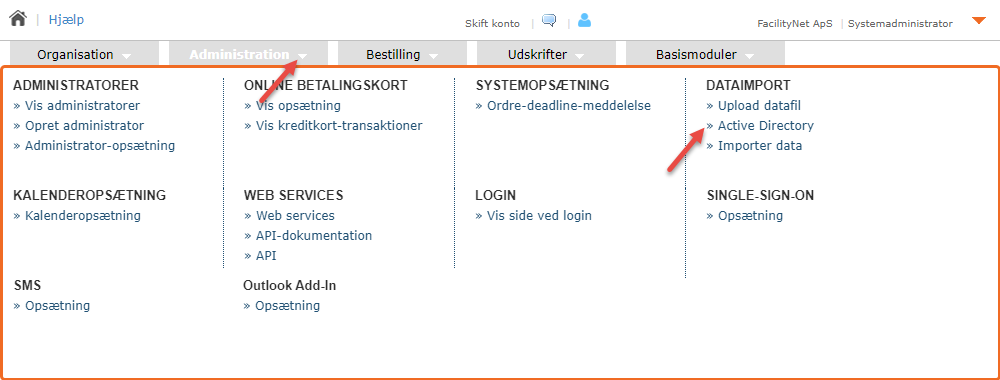Viewport: 1000px width, 380px height.
Task: Click the SYSTEMOPSÆTNING heading
Action: tap(543, 85)
